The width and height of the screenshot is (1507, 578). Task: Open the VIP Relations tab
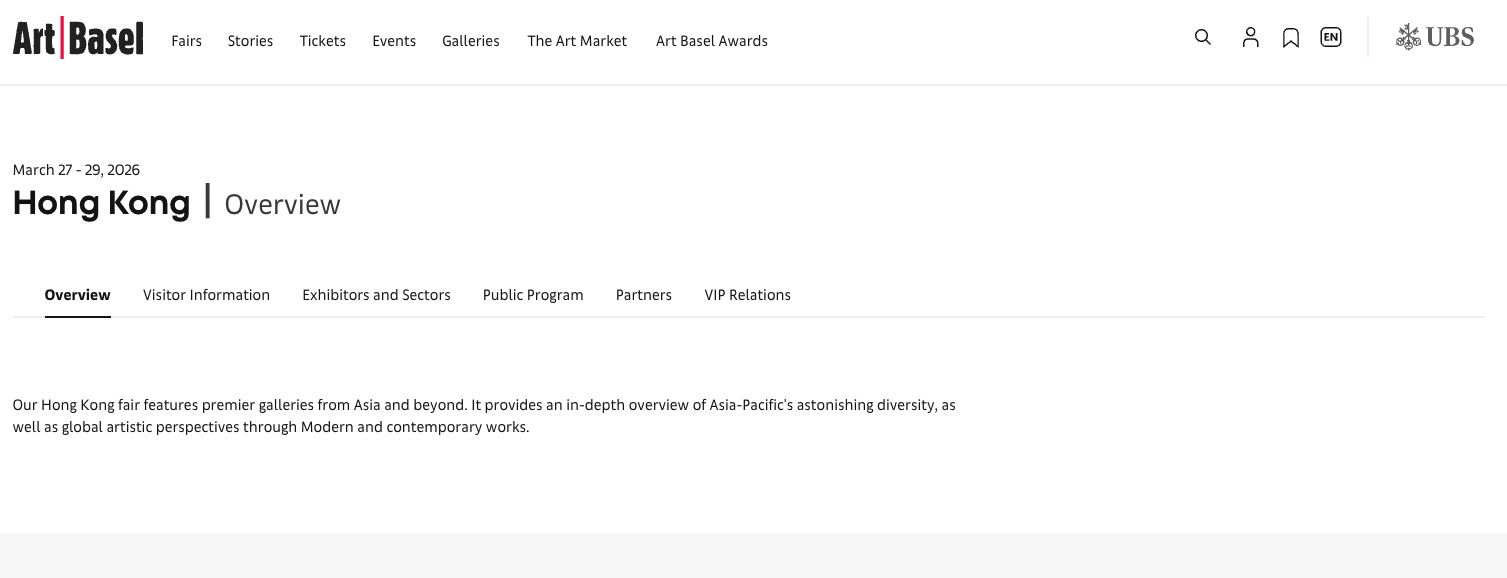click(747, 295)
